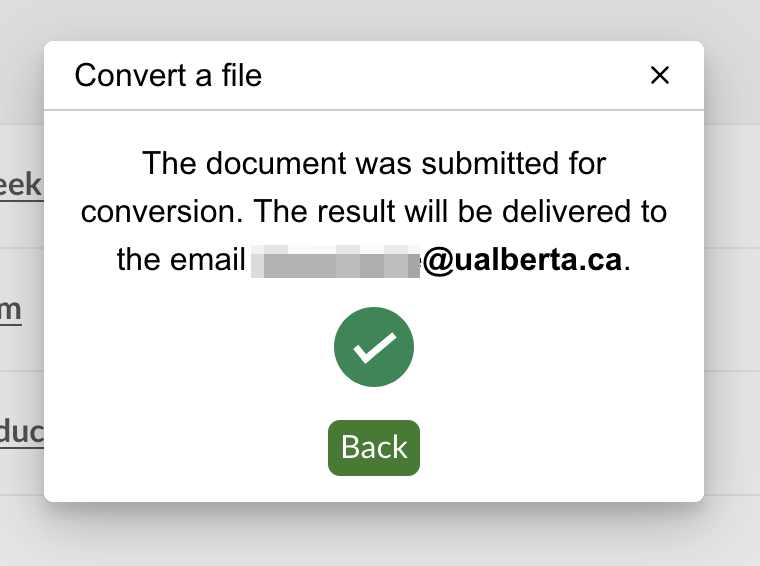
Task: Click the white tick inside green circle
Action: click(374, 348)
